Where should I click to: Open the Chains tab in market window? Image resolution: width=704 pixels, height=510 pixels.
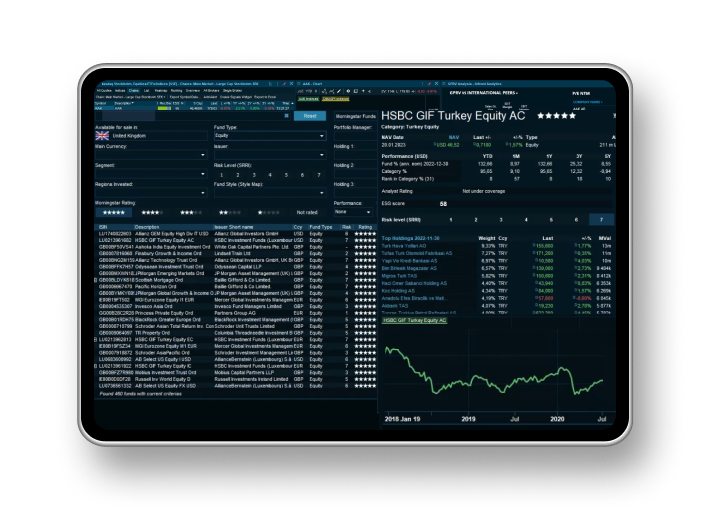[x=132, y=89]
